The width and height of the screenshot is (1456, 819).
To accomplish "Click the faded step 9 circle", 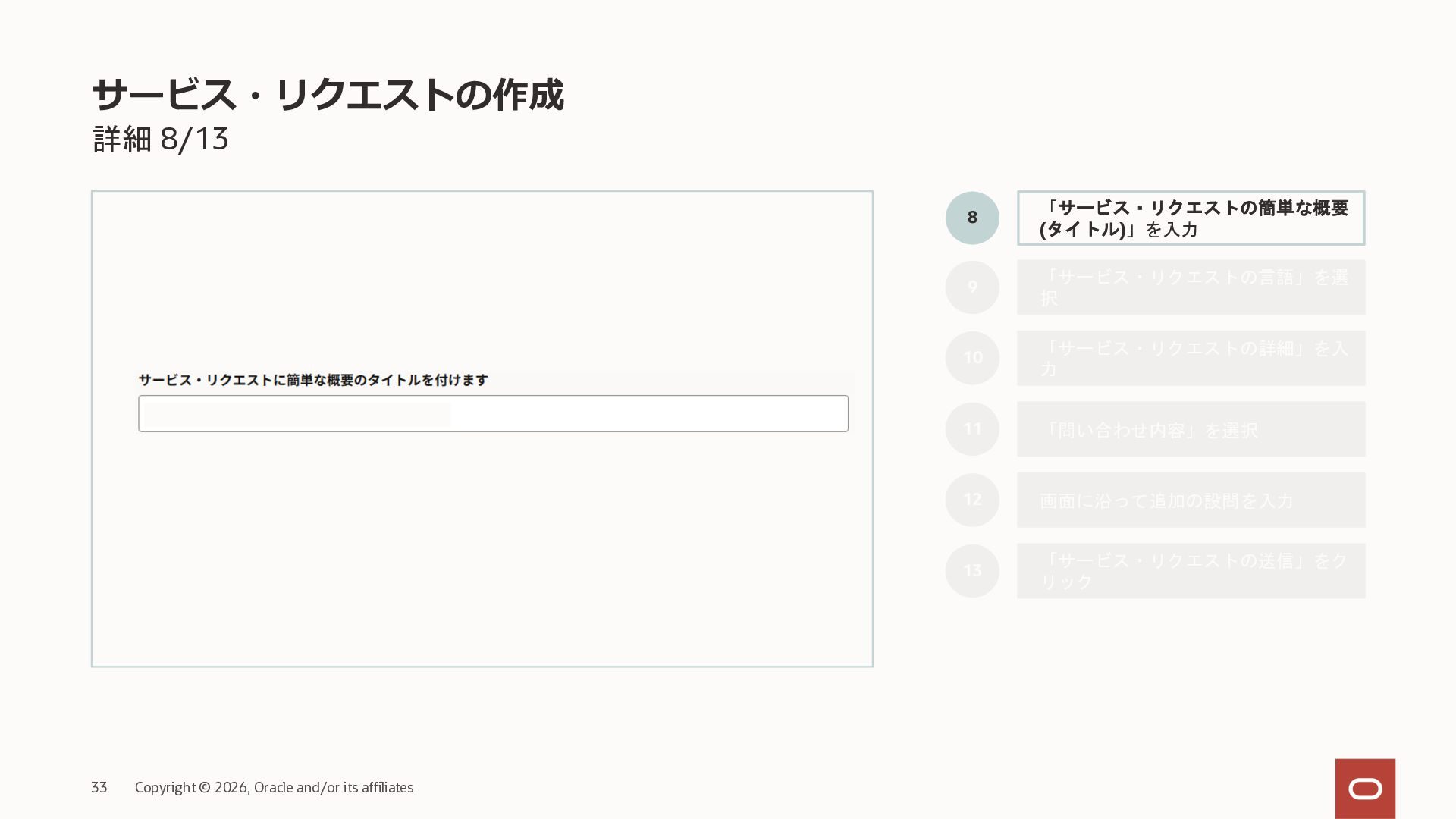I will [x=972, y=287].
